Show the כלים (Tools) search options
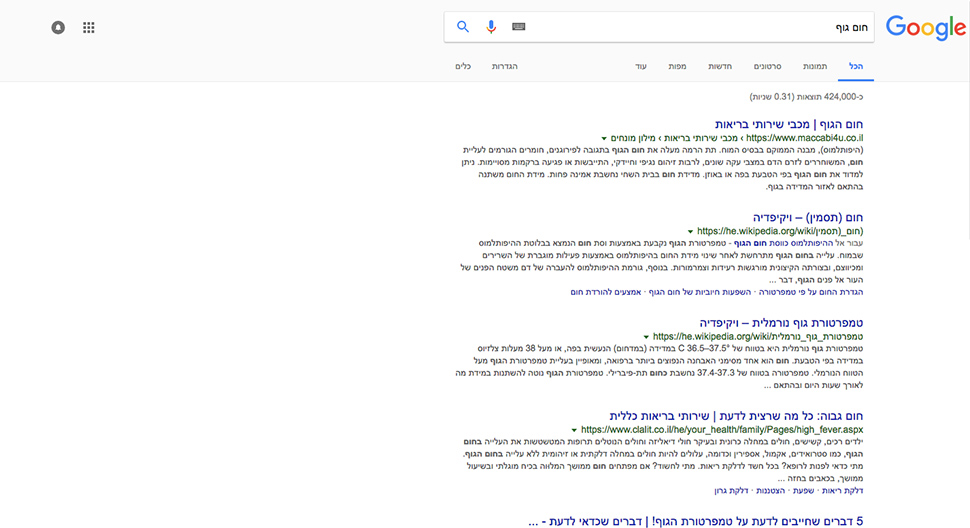Screen dimensions: 970x528 click(463, 66)
